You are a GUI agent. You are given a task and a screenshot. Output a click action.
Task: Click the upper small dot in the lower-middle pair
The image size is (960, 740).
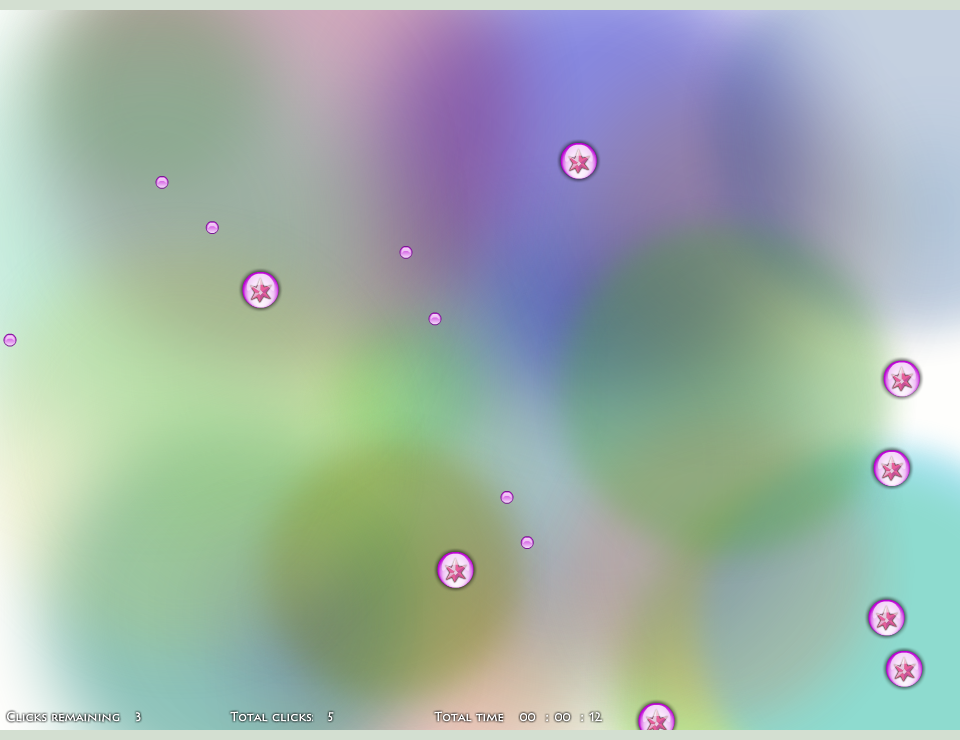click(x=506, y=495)
